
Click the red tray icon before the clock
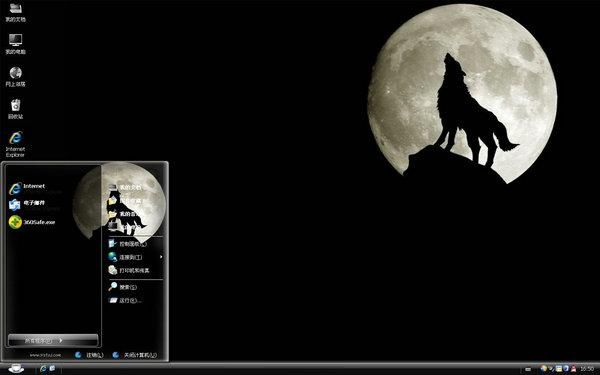[x=573, y=369]
